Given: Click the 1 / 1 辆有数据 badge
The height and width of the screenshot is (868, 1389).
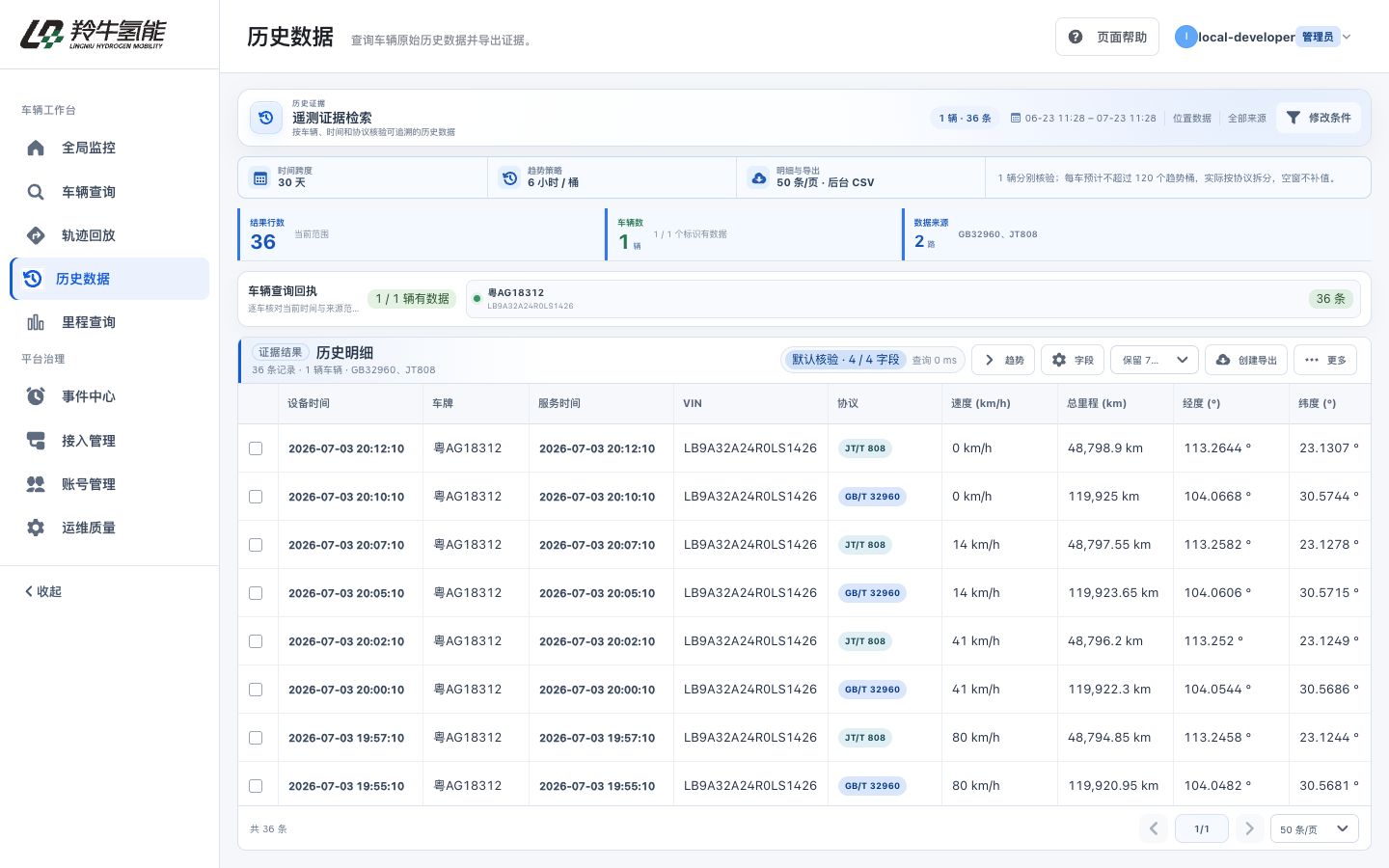Looking at the screenshot, I should pyautogui.click(x=412, y=299).
